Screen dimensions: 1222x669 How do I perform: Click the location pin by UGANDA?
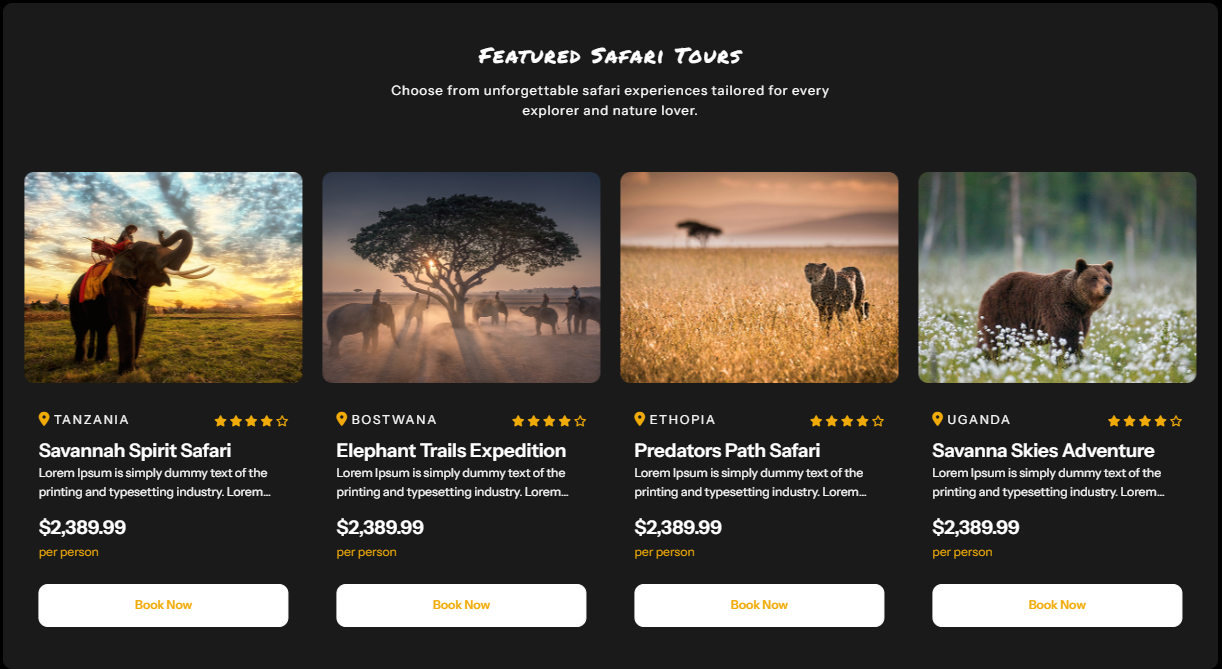(x=938, y=419)
